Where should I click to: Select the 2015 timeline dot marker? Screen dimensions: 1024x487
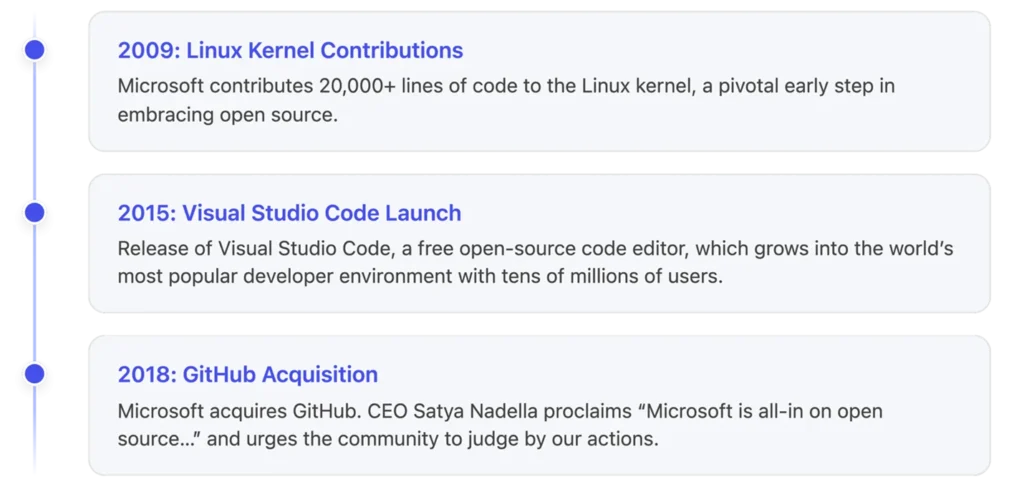34,213
